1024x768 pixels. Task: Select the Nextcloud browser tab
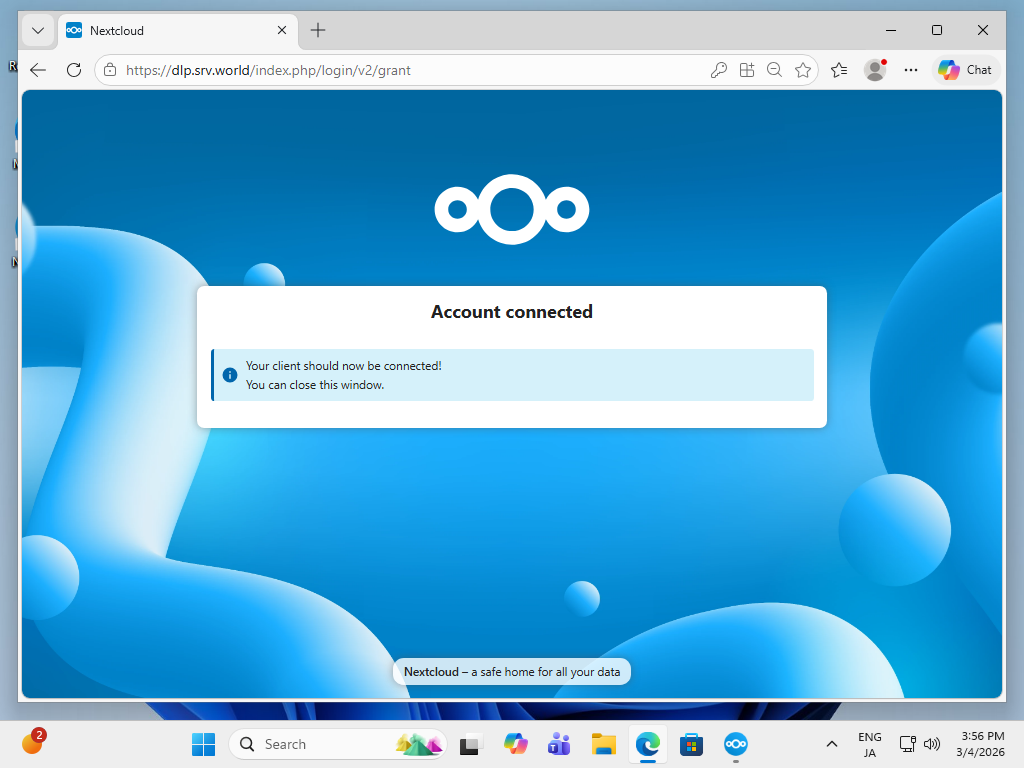[x=178, y=31]
